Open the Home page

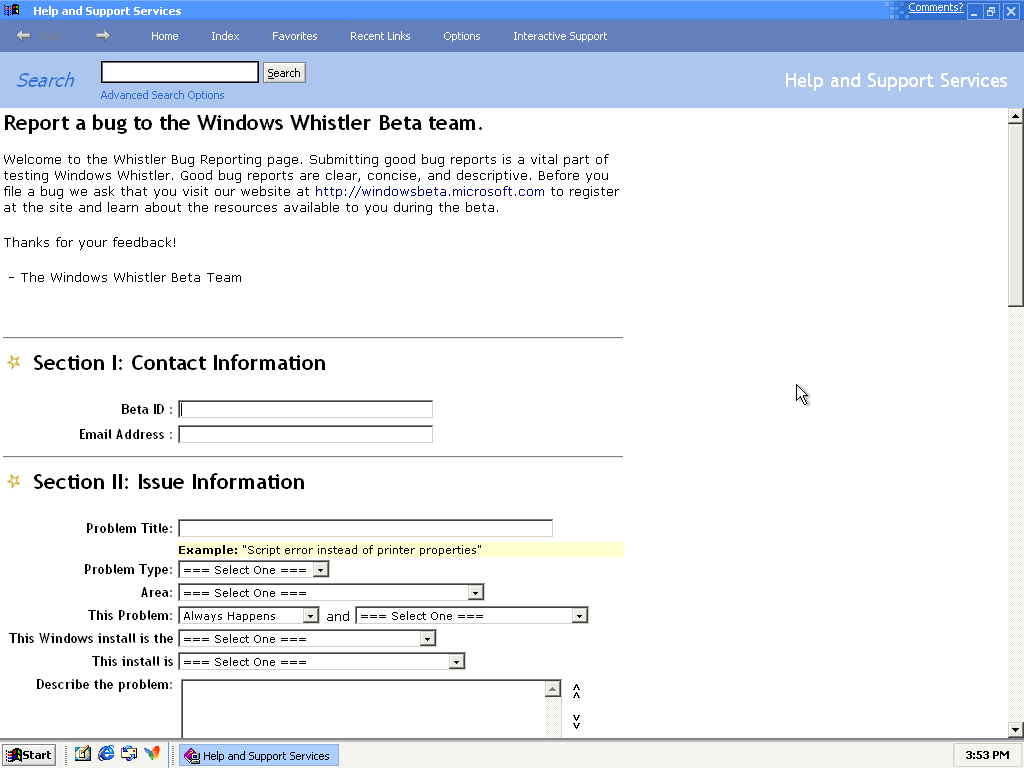(165, 36)
